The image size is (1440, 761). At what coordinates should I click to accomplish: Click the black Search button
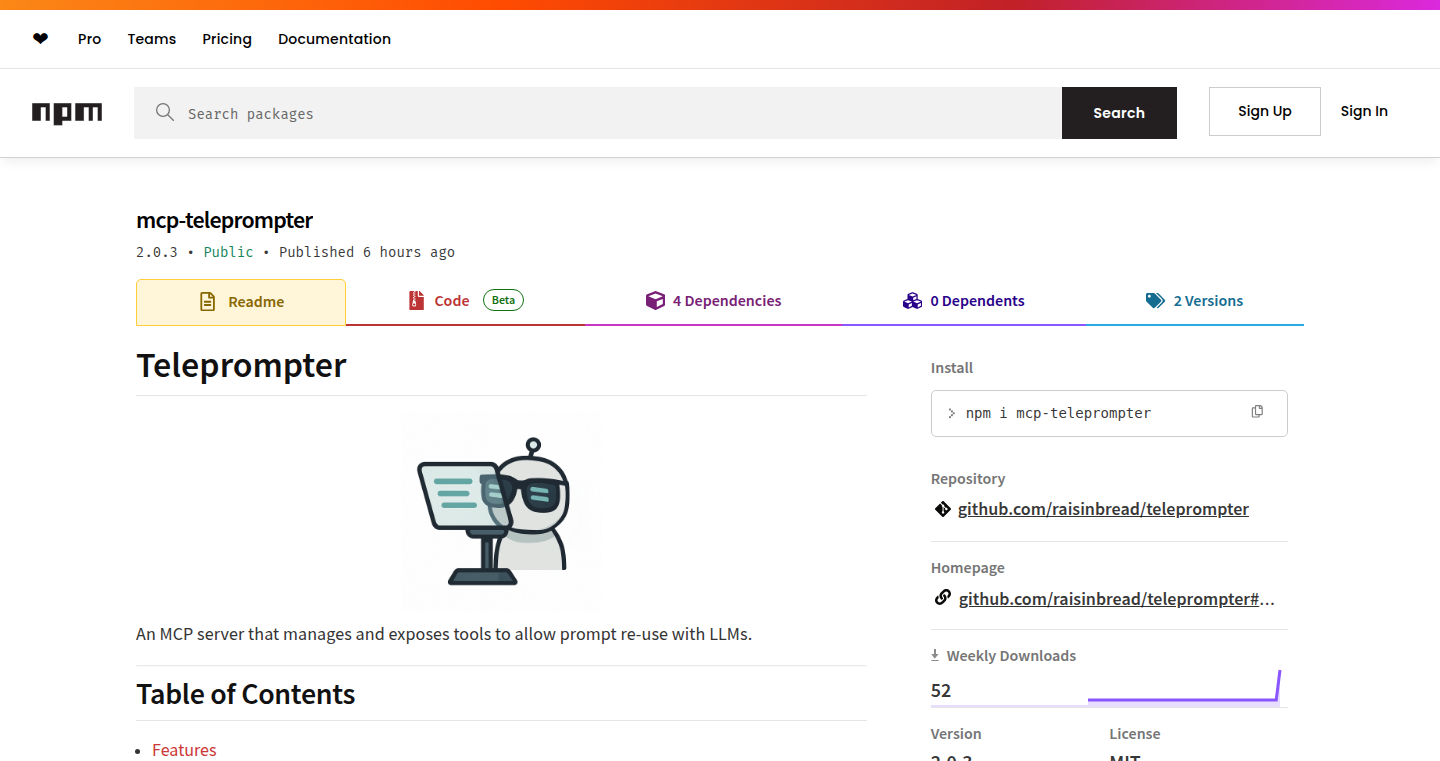[x=1119, y=113]
